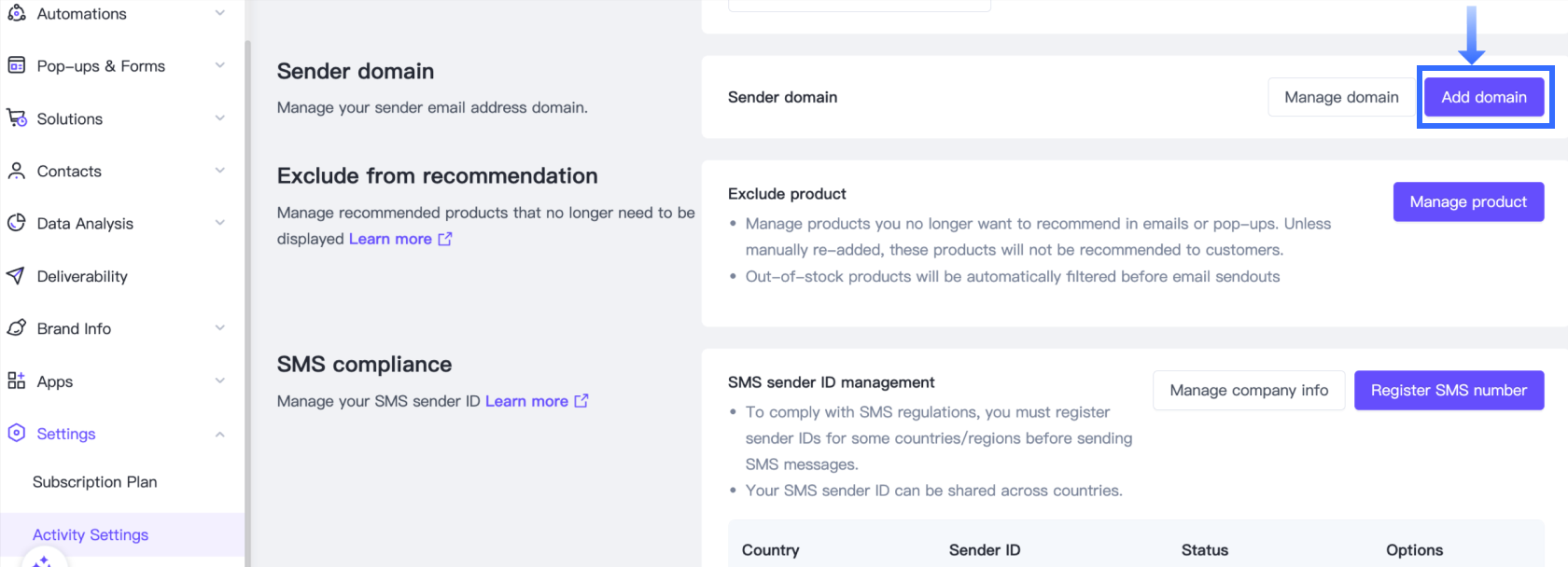
Task: Click the Pop-ups & Forms icon
Action: pos(16,65)
